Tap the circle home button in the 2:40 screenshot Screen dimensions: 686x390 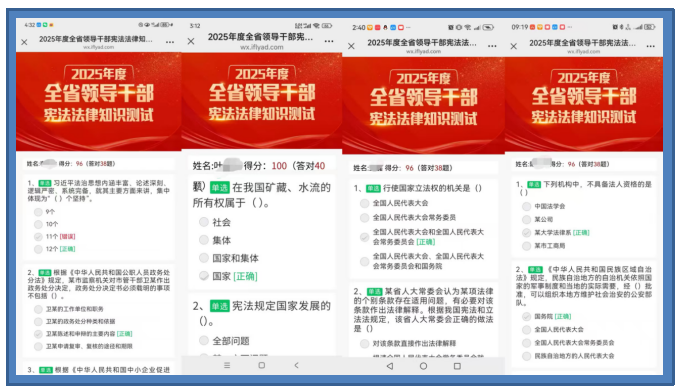[x=423, y=366]
